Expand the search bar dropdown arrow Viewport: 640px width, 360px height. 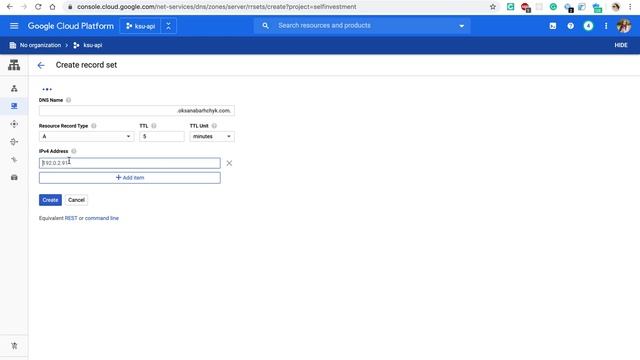pyautogui.click(x=462, y=26)
